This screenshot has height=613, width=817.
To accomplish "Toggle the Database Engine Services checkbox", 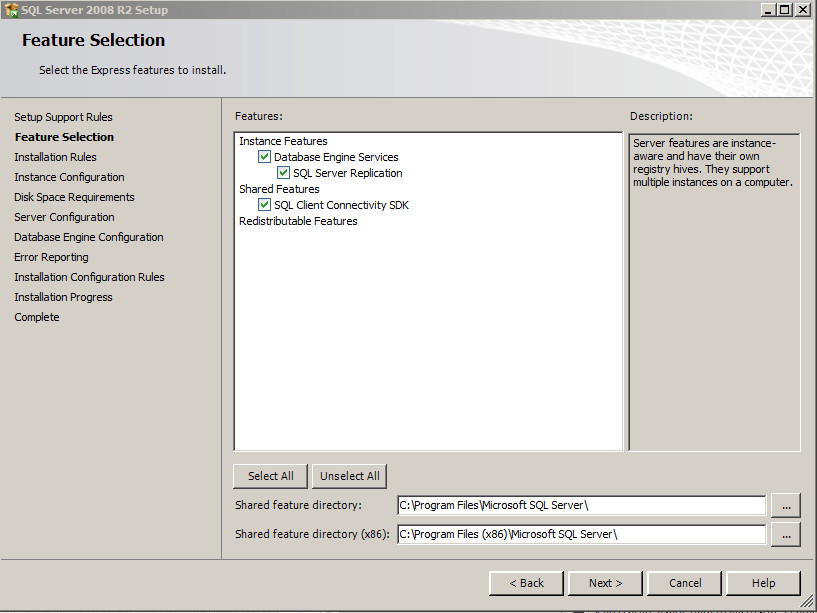I will (264, 157).
